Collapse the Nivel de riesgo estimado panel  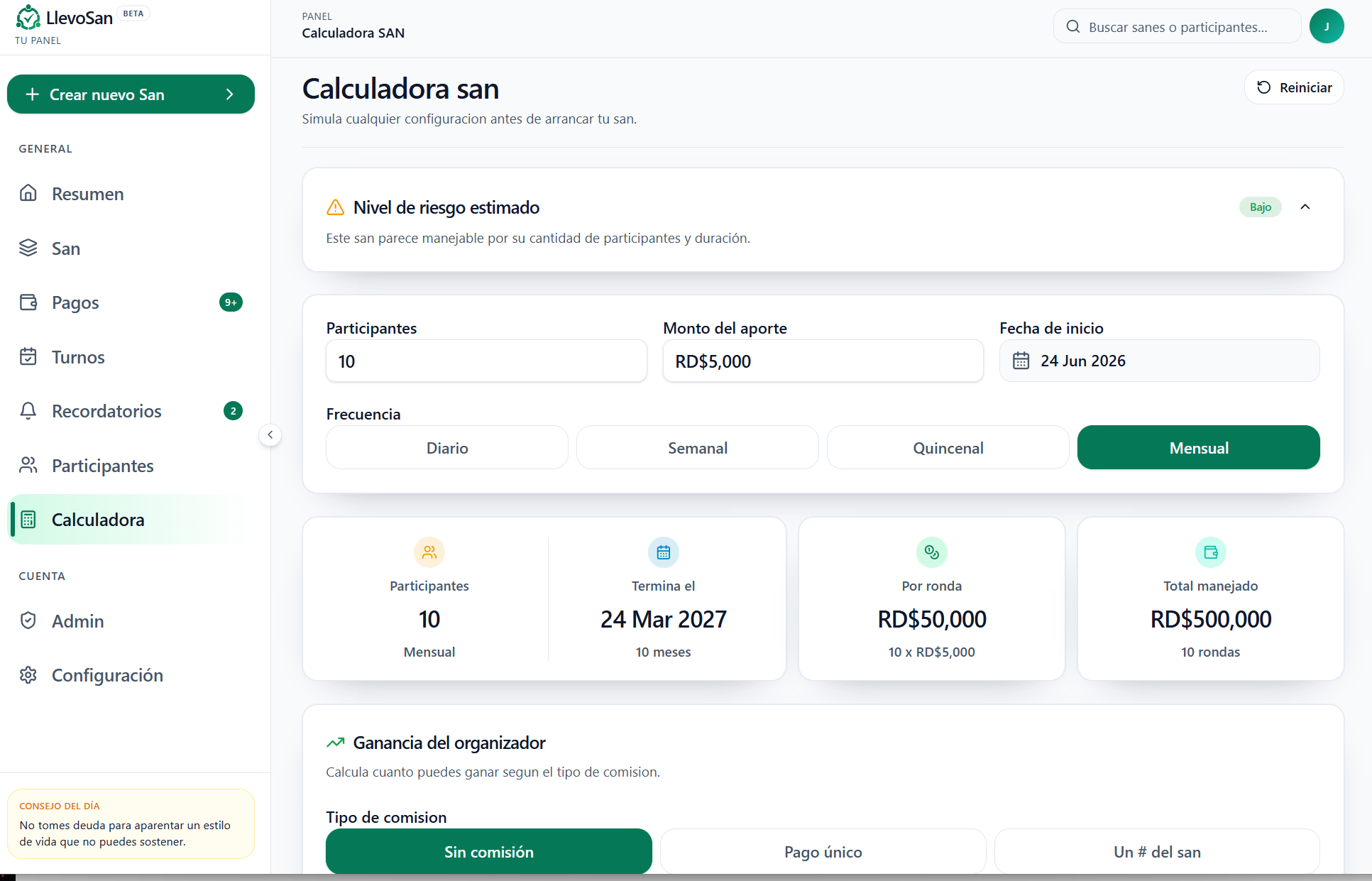click(1305, 207)
